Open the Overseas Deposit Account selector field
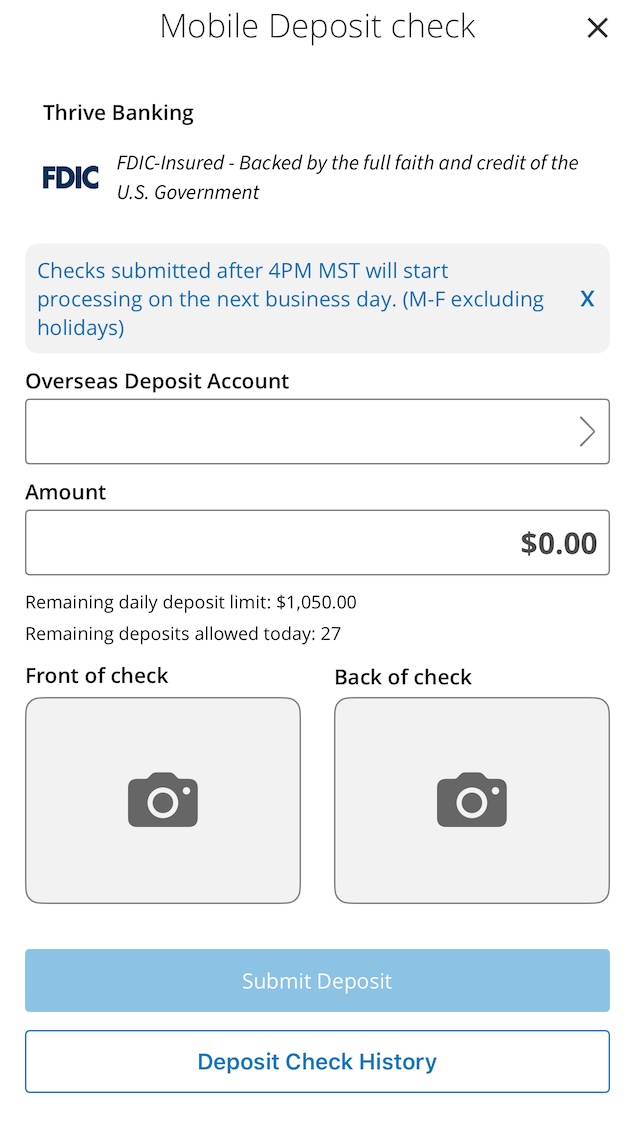 [300, 432]
